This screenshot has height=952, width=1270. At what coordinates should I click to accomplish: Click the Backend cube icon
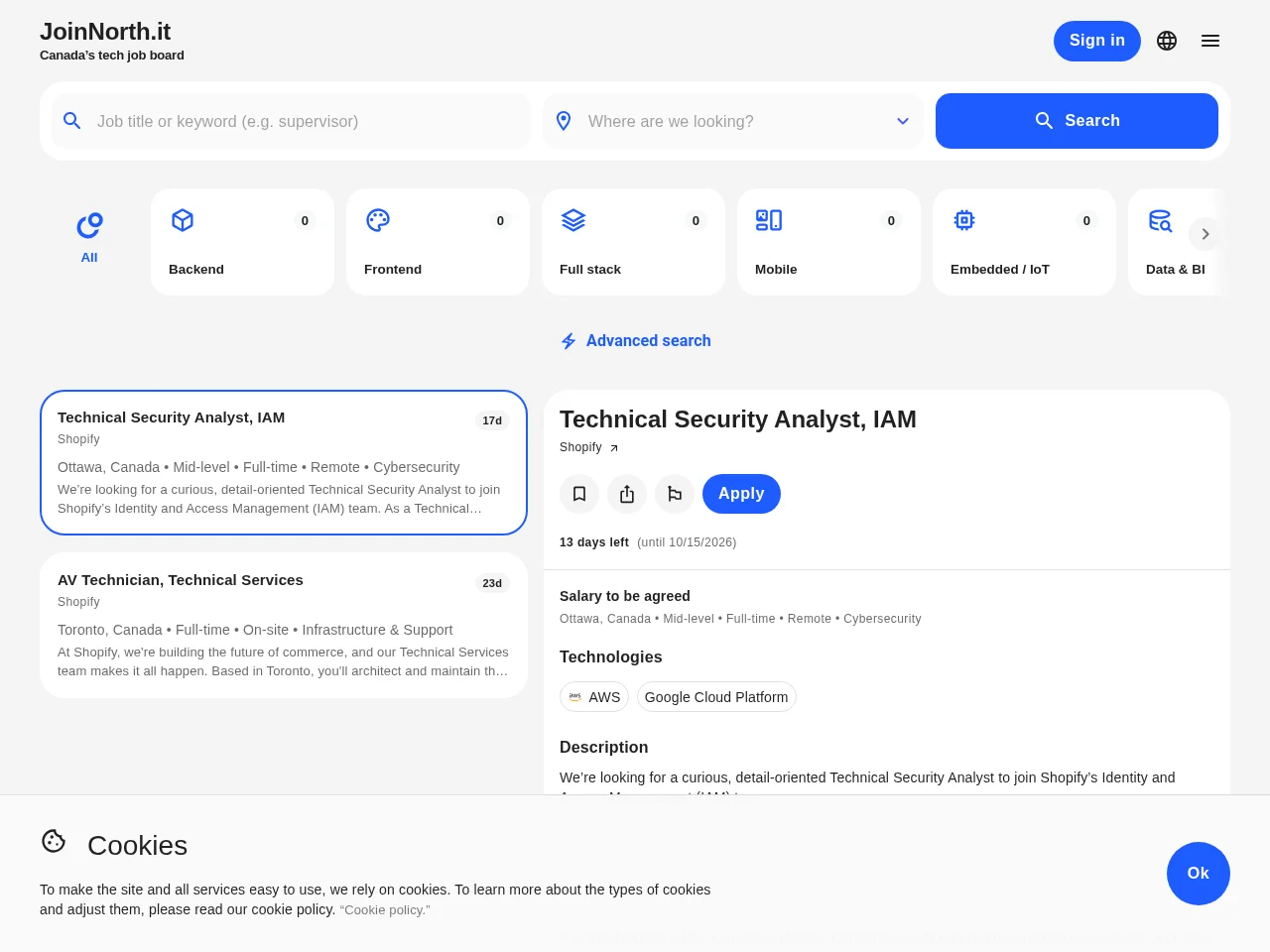183,220
